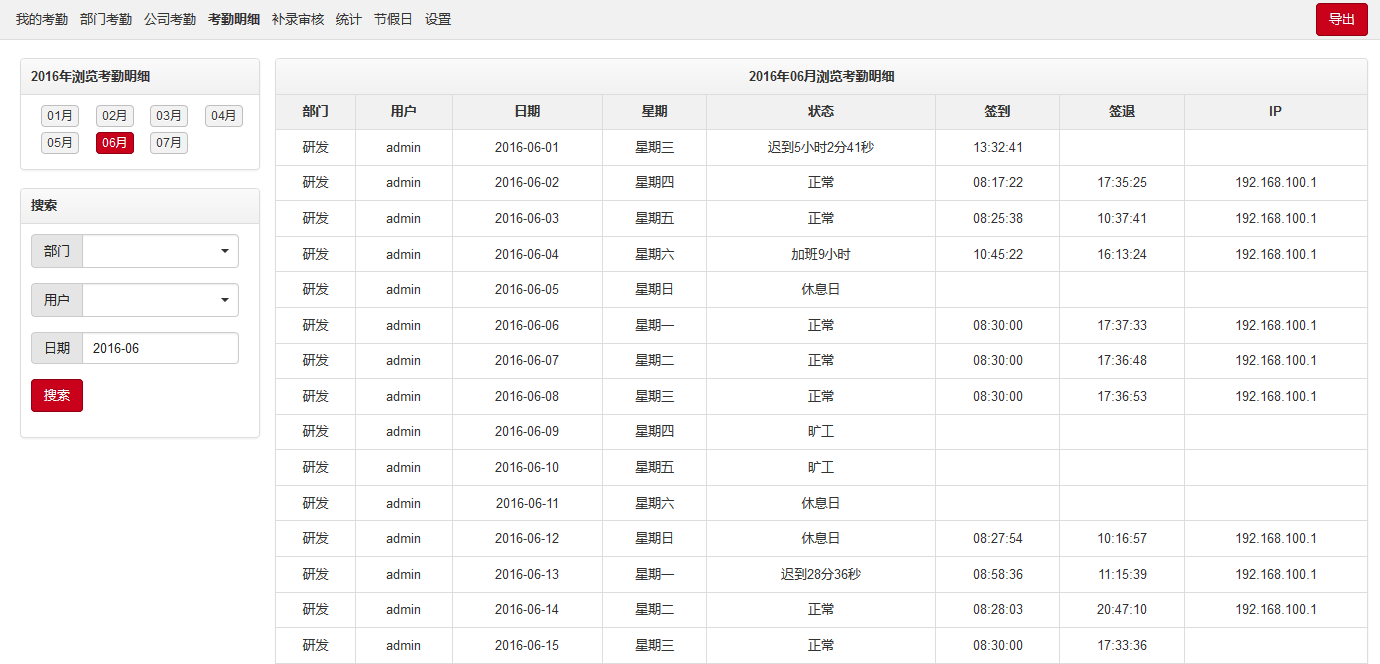Click the 日期 input showing 2016-06
The image size is (1380, 664).
click(160, 348)
